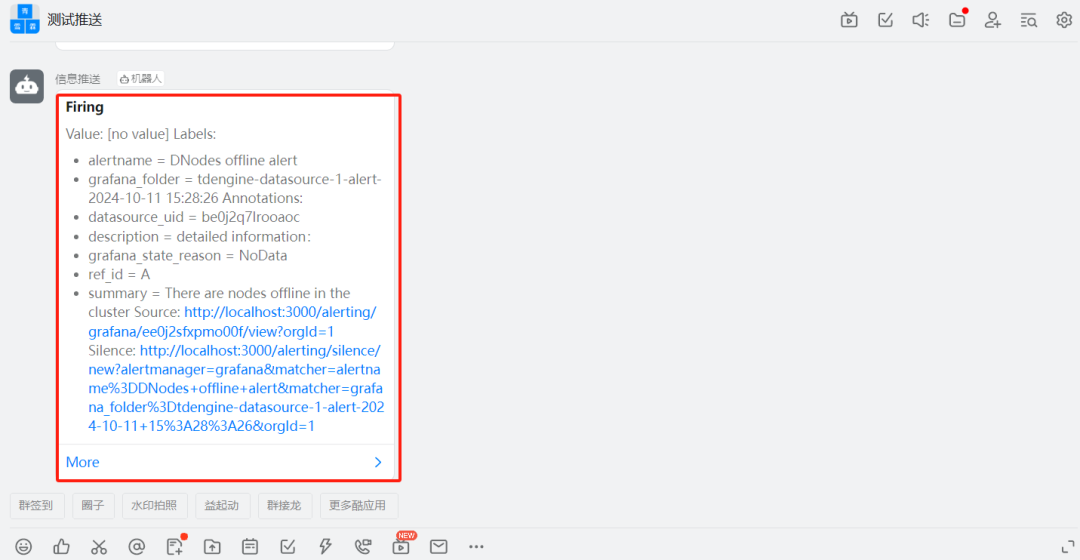
Task: Click the 测试推送 group avatar
Action: coord(25,19)
